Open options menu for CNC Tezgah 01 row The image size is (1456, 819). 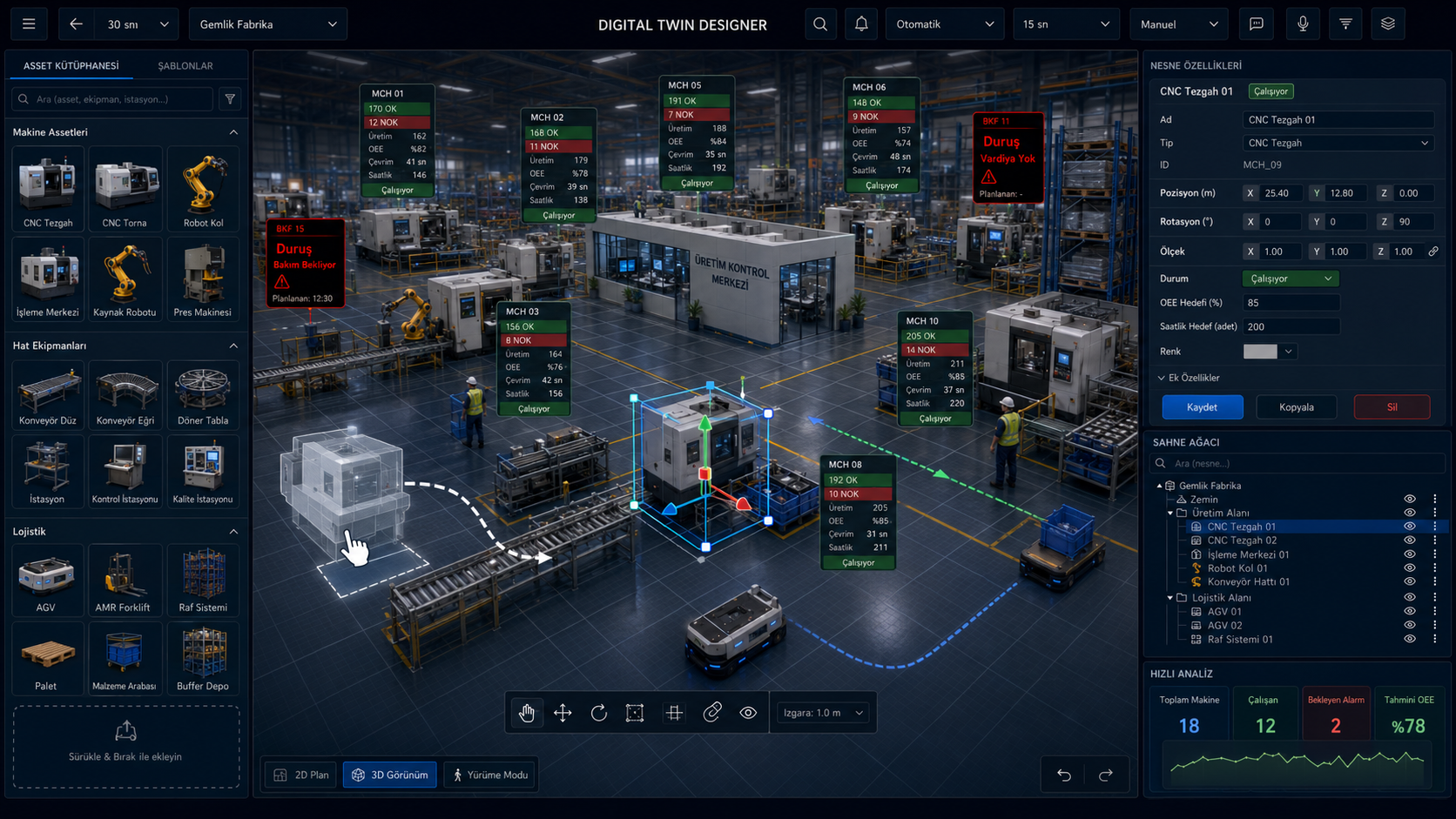click(x=1435, y=527)
